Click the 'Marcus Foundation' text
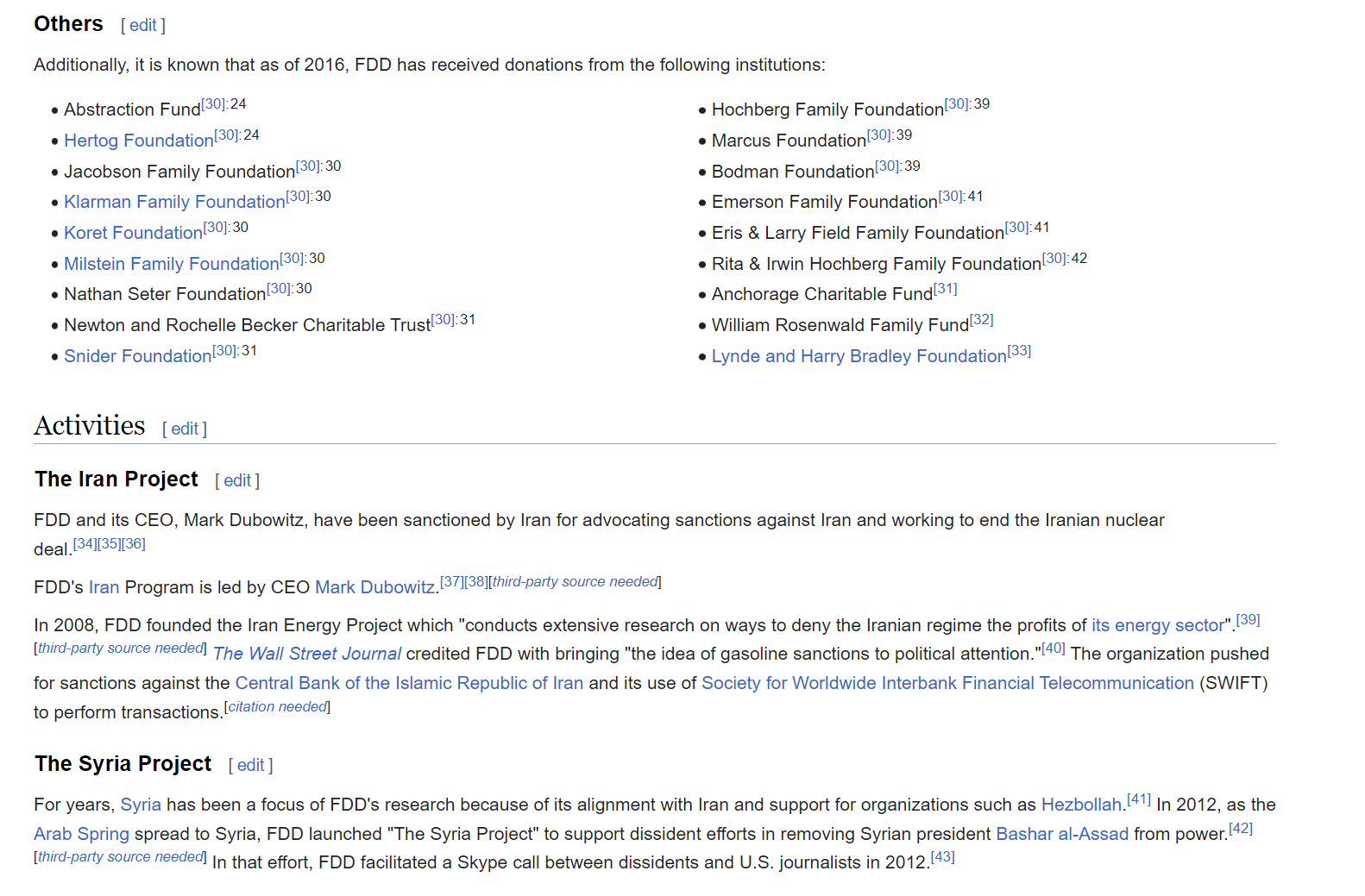The height and width of the screenshot is (896, 1365). tap(789, 141)
